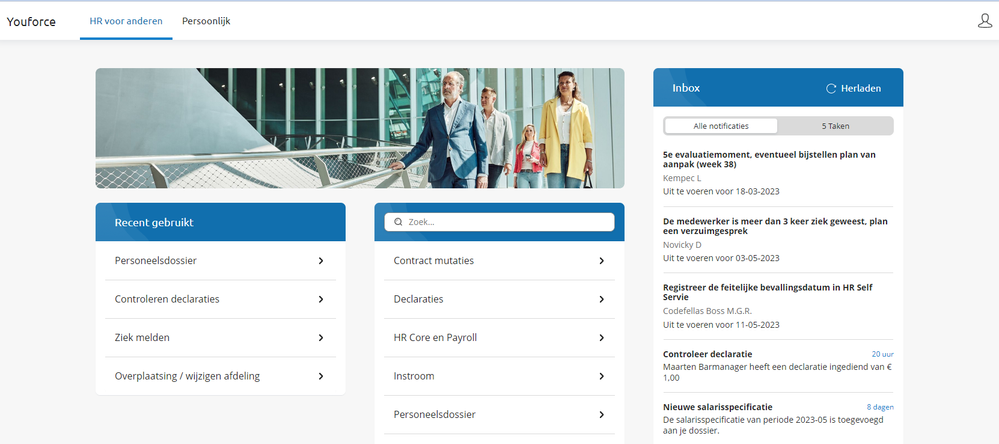Image resolution: width=999 pixels, height=444 pixels.
Task: Click chevron next to Overplaatsing / wijzigen afdeling
Action: tap(321, 376)
